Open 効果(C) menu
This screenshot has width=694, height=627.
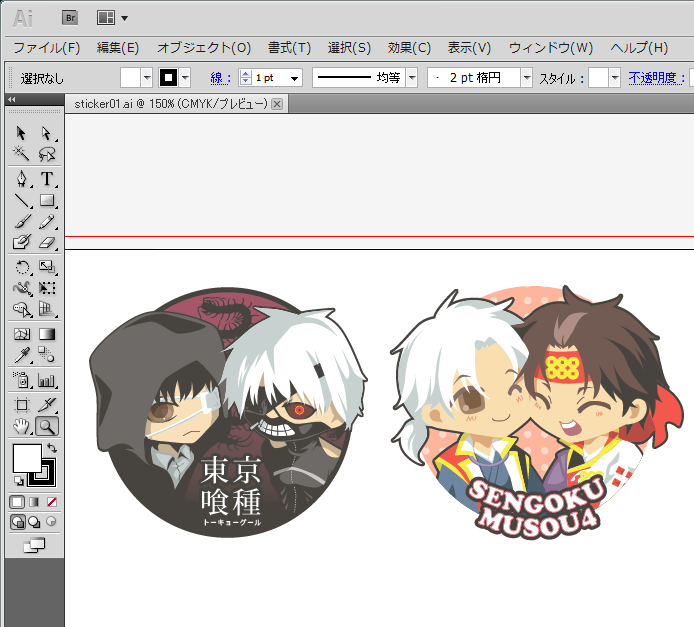409,47
